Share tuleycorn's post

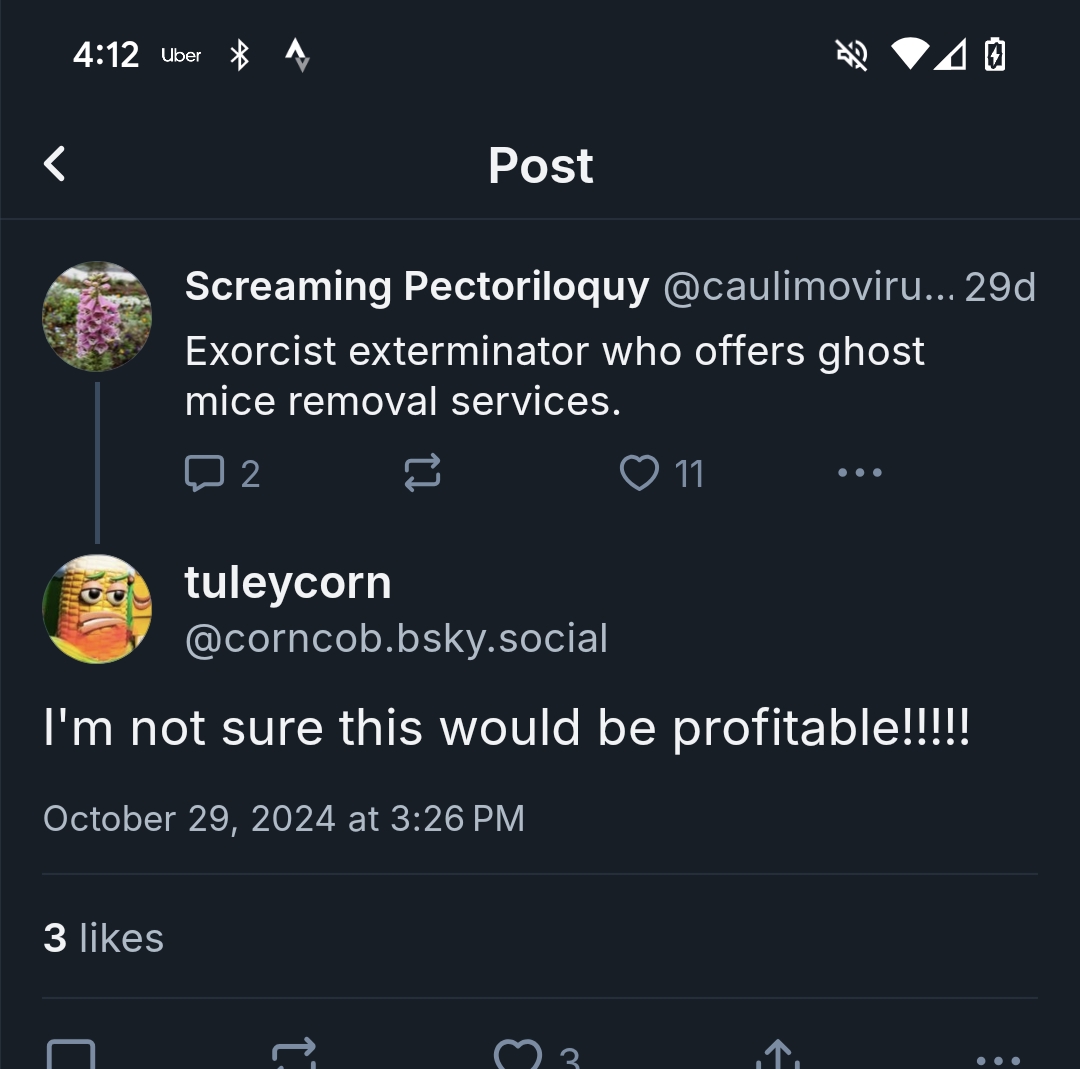pyautogui.click(x=777, y=1054)
